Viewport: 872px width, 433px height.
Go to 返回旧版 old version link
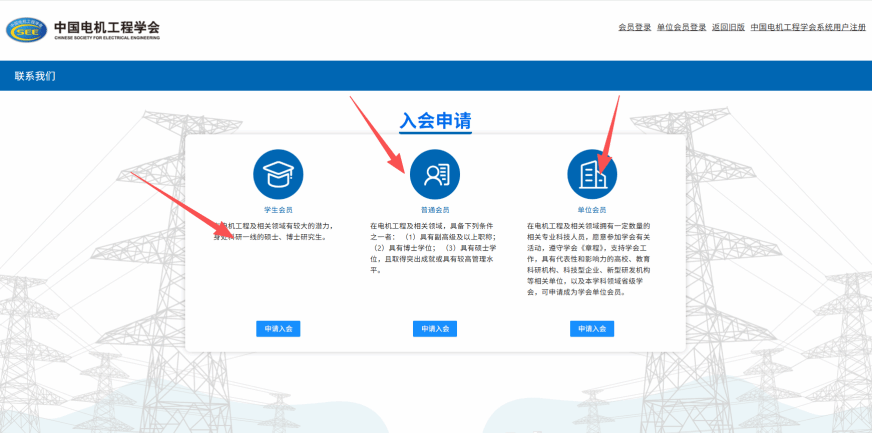[x=728, y=27]
